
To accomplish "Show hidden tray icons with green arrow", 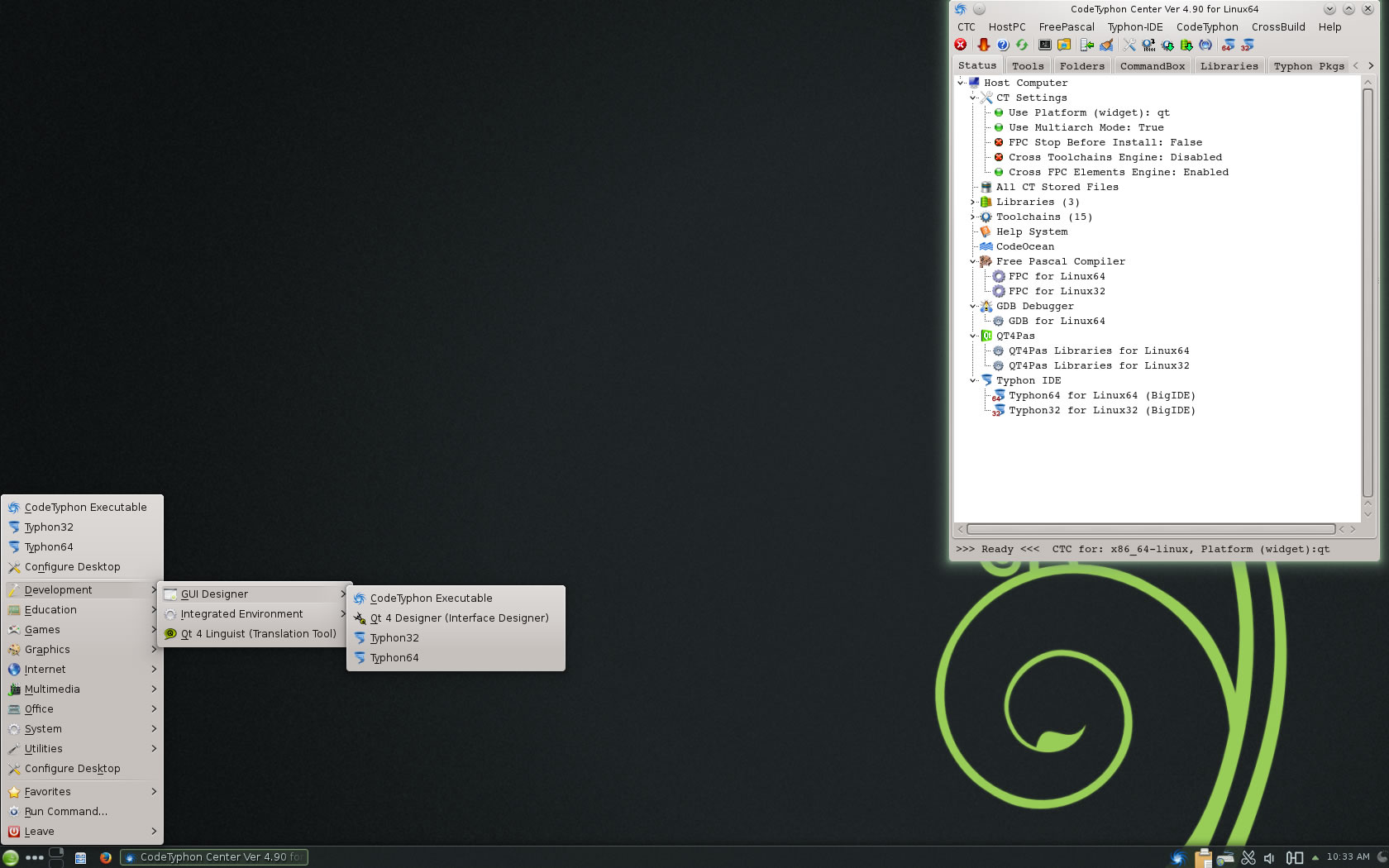I will 1315,857.
